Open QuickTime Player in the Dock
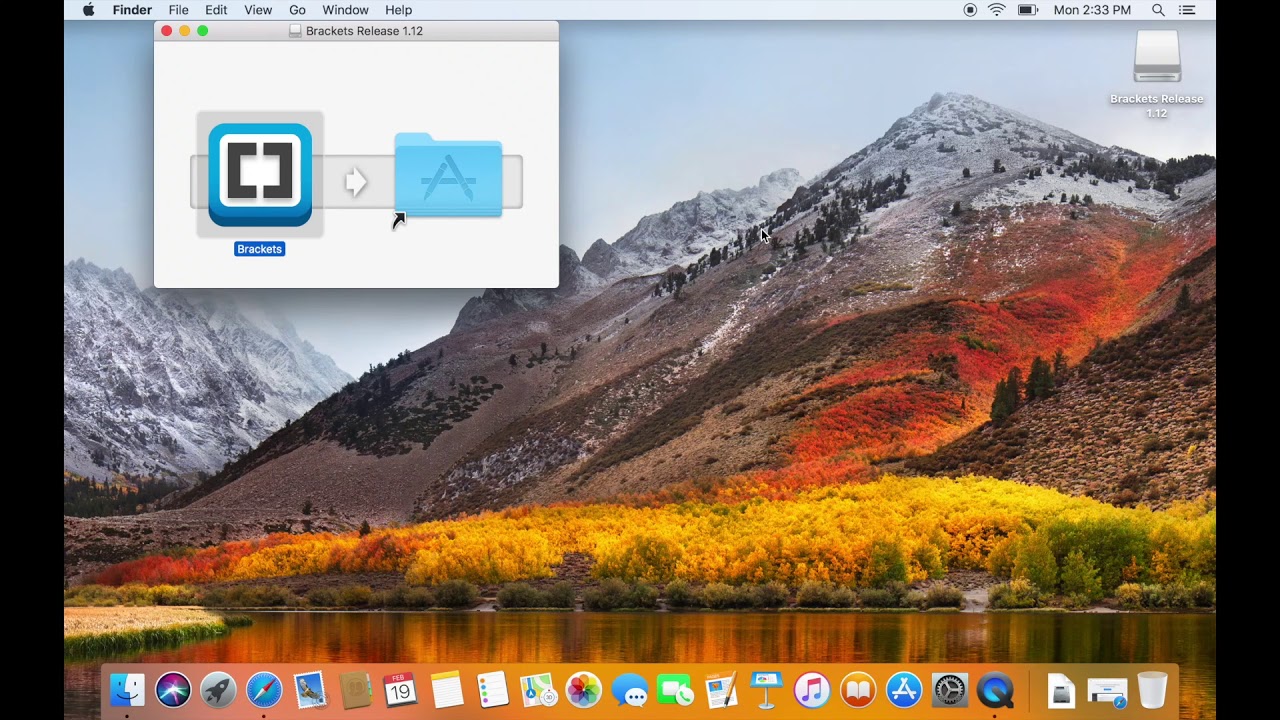 [995, 690]
